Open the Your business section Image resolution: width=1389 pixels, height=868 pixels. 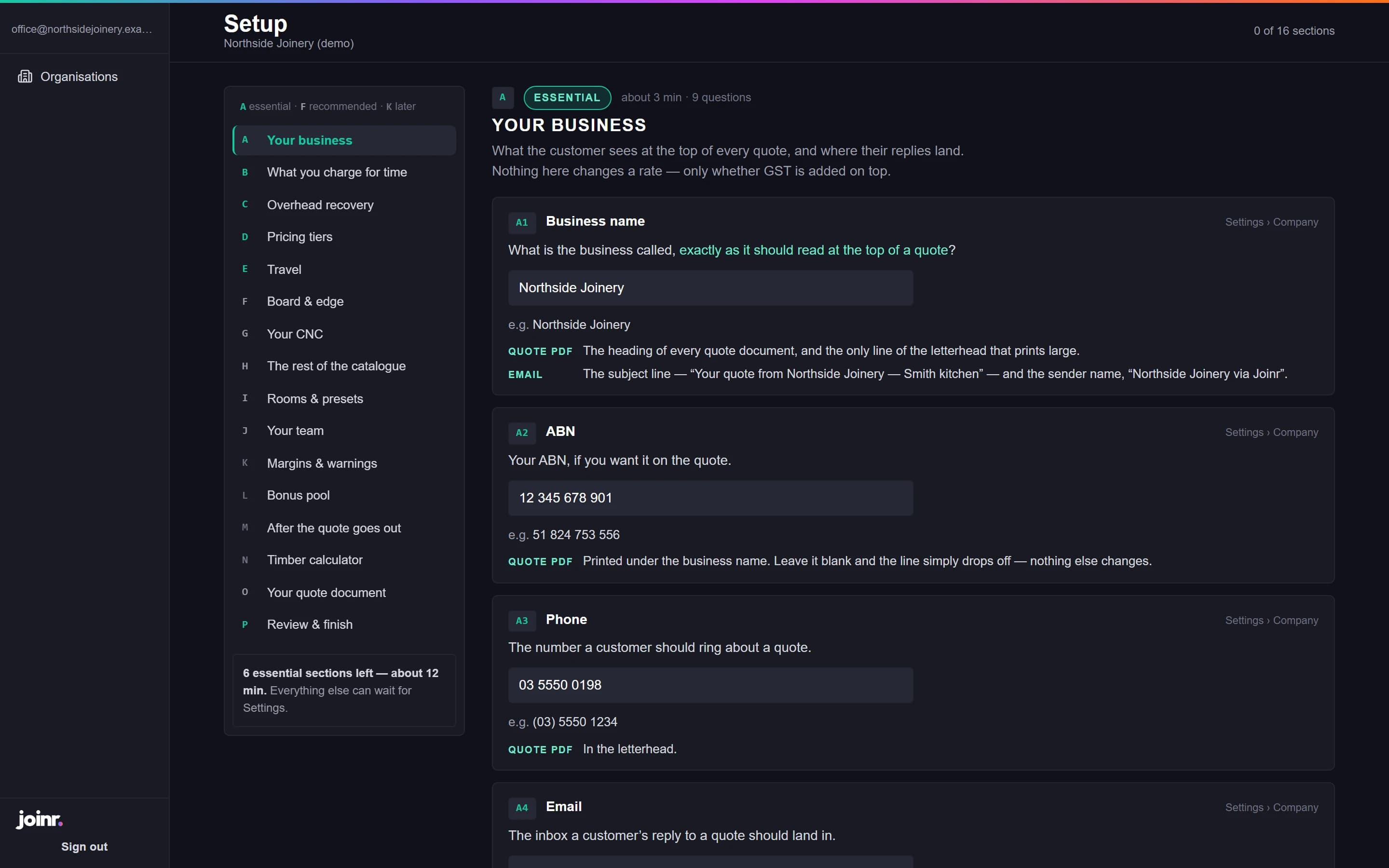tap(344, 140)
